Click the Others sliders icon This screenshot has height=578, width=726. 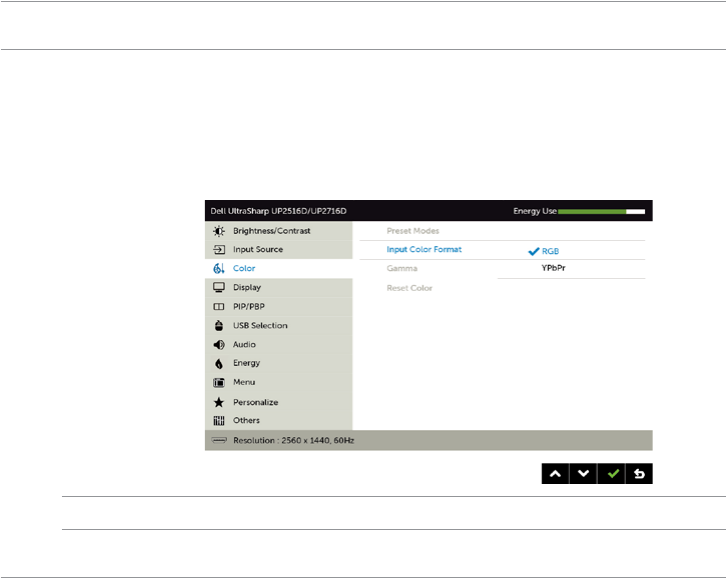tap(219, 421)
